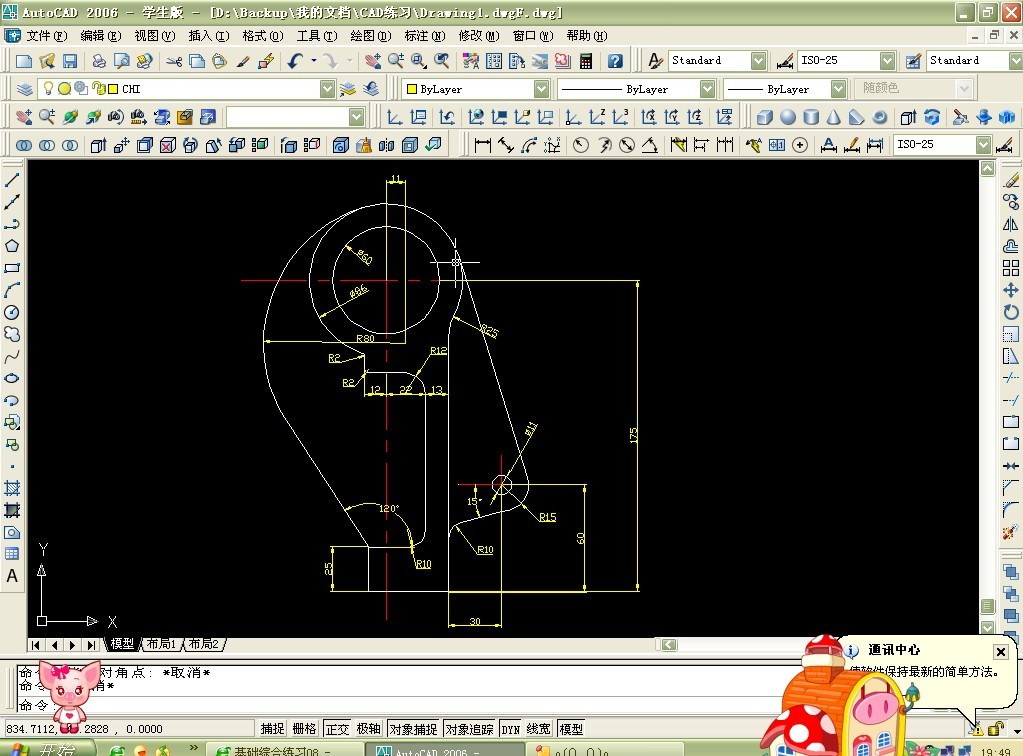Open the 文件(F) menu

(47, 36)
